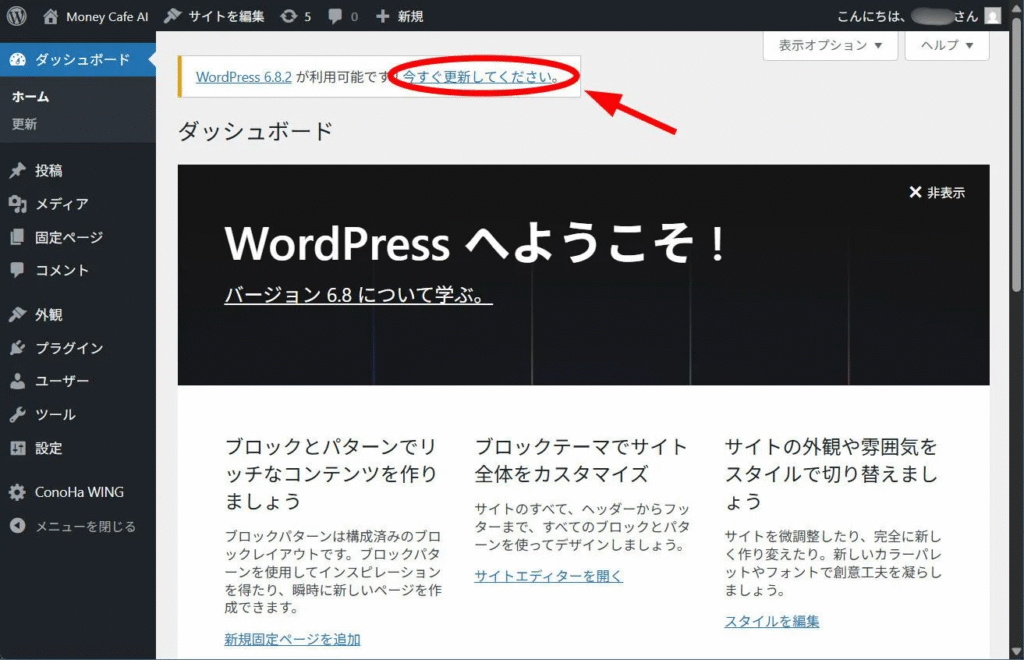Click the collapse menu arrow icon
The height and width of the screenshot is (660, 1024).
point(18,526)
